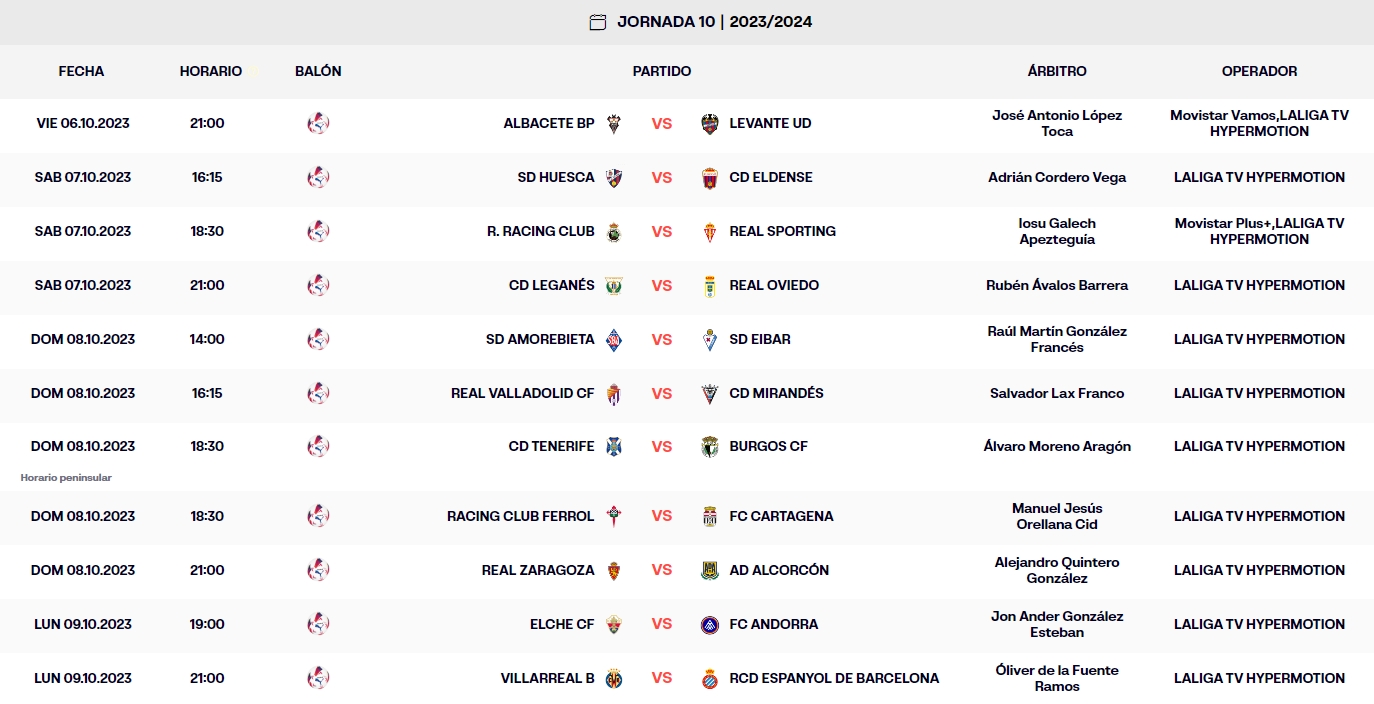Click the ball icon in the Villarreal B row
This screenshot has height=704, width=1374.
click(x=318, y=678)
